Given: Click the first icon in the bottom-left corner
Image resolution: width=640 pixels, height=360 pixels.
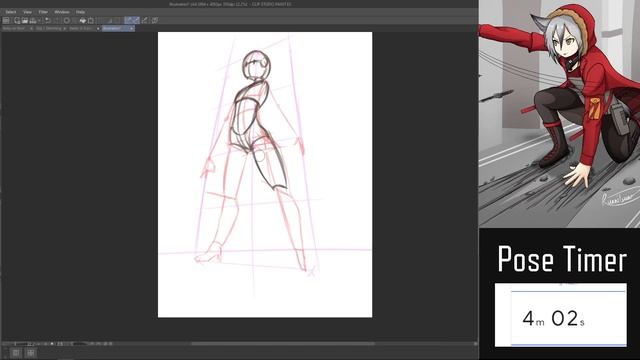Looking at the screenshot, I should (16, 353).
